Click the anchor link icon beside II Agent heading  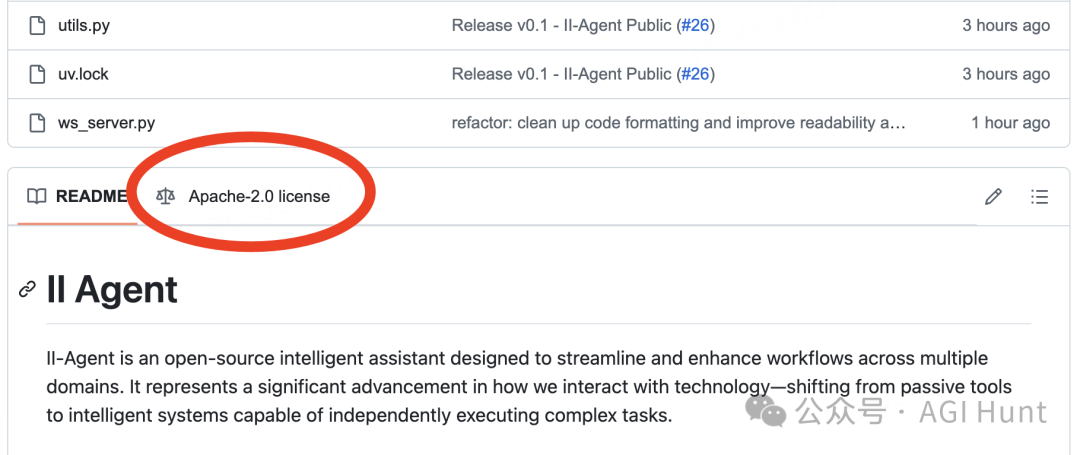(x=27, y=289)
